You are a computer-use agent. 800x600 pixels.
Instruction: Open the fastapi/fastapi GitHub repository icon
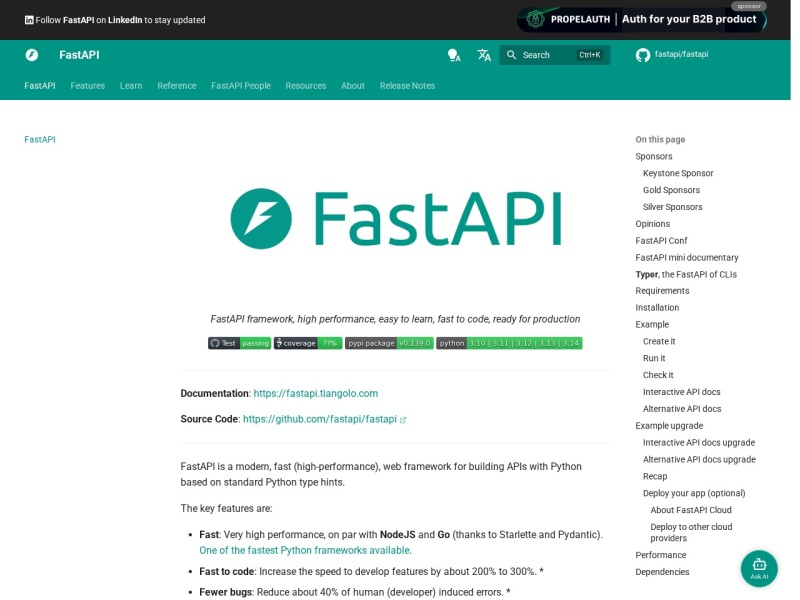pyautogui.click(x=643, y=55)
